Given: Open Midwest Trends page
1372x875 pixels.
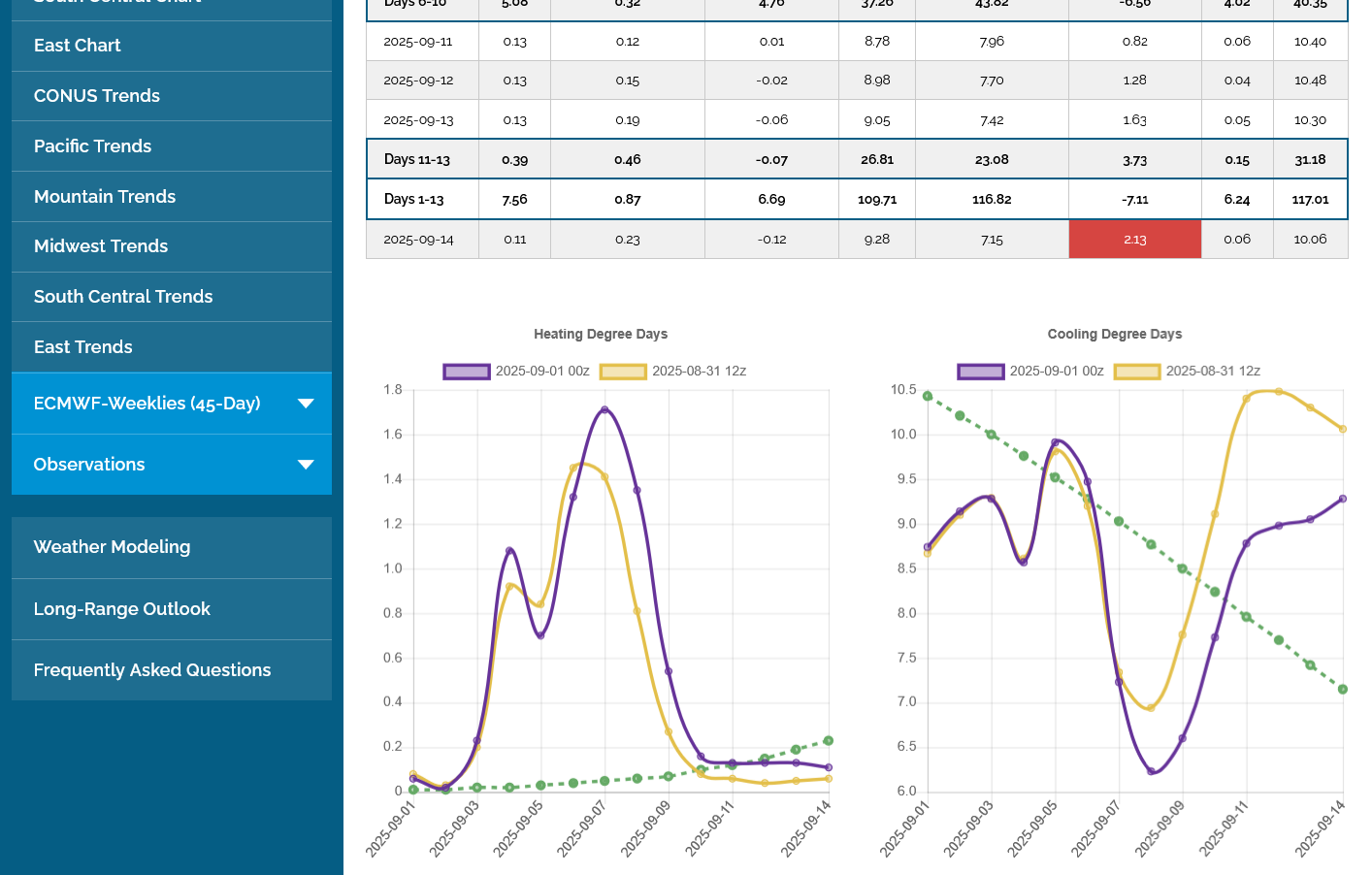Looking at the screenshot, I should 101,246.
